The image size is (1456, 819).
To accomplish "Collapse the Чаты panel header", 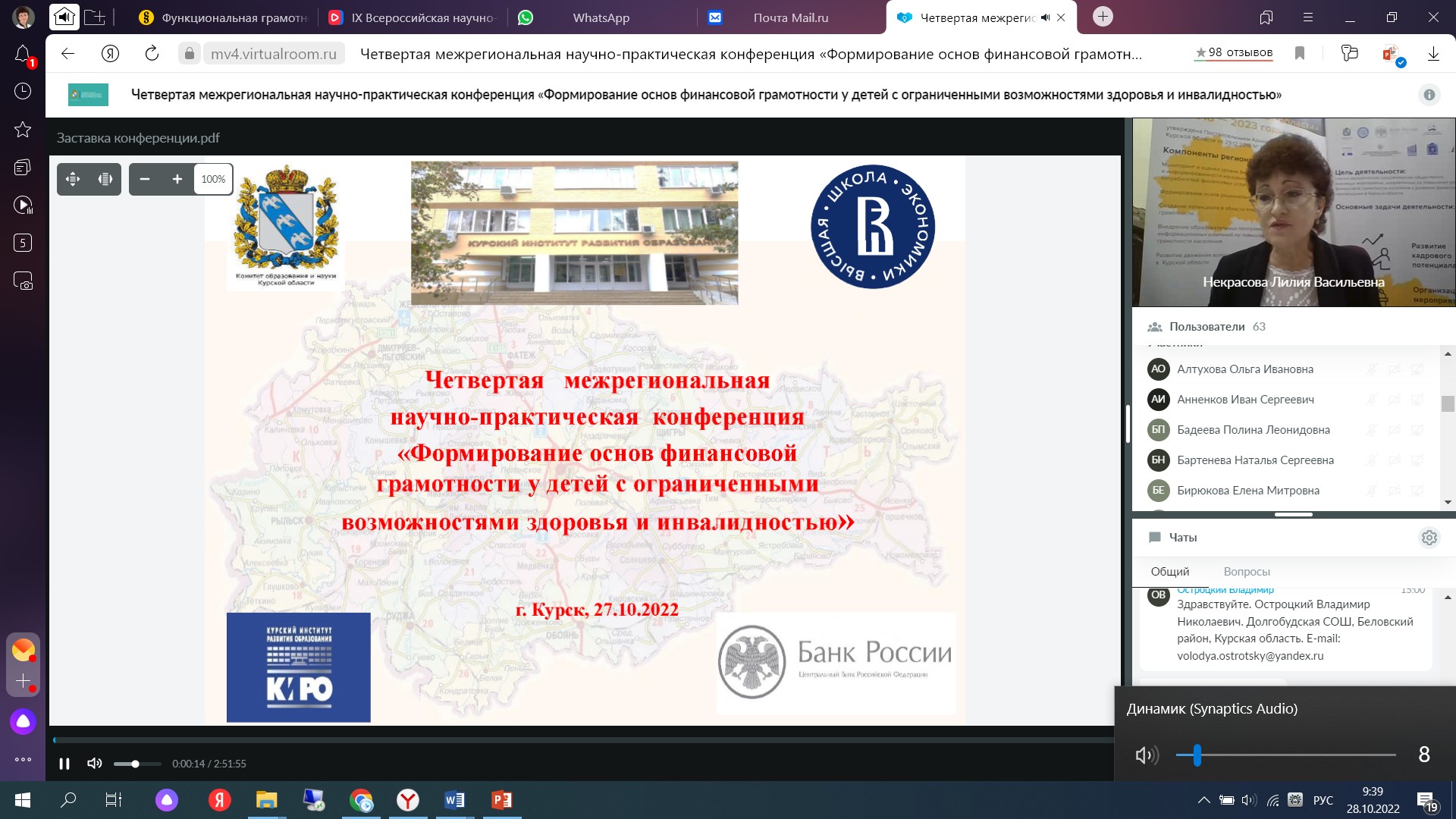I will tap(1182, 538).
